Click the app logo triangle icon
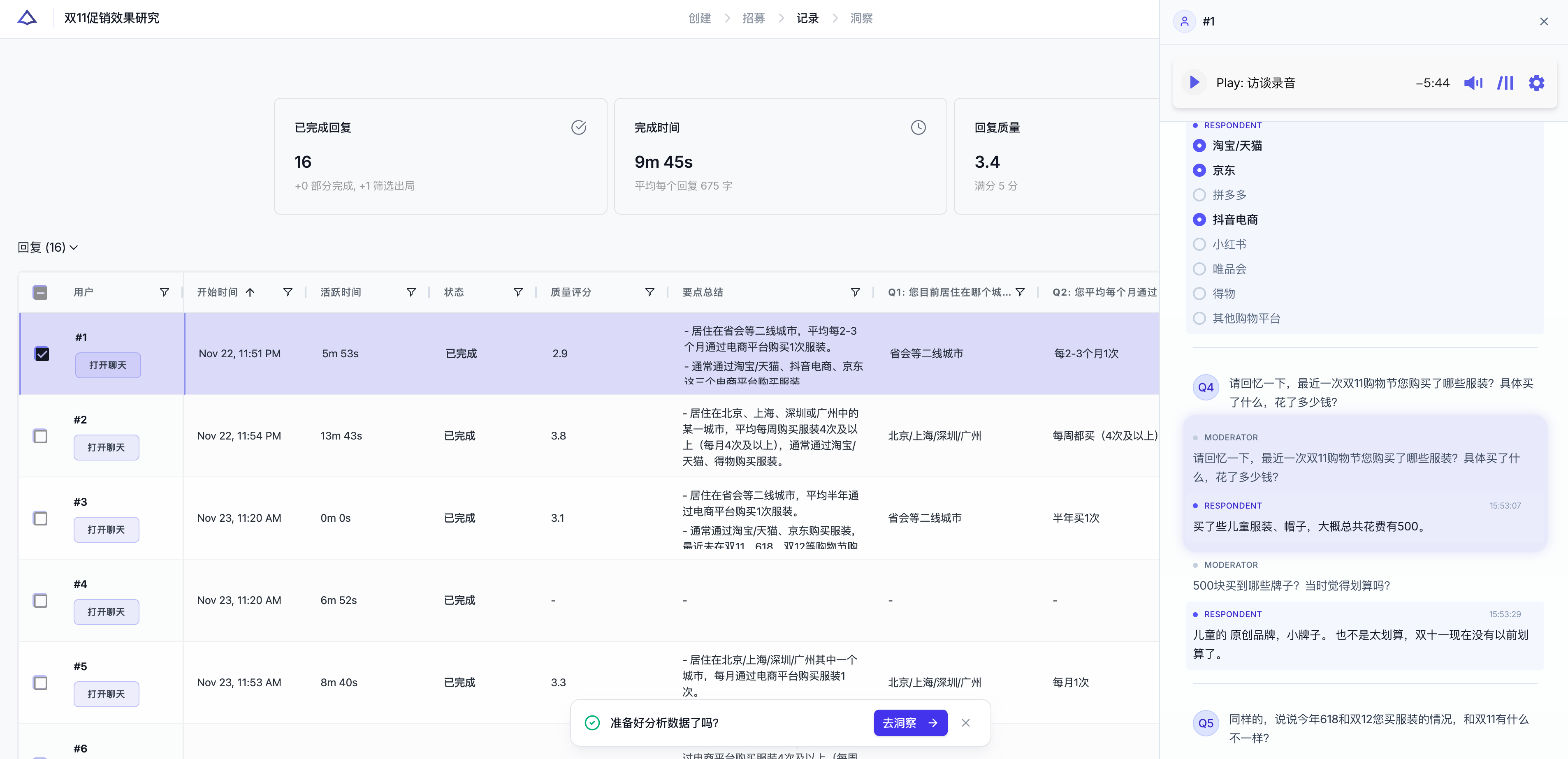This screenshot has width=1568, height=759. [27, 18]
